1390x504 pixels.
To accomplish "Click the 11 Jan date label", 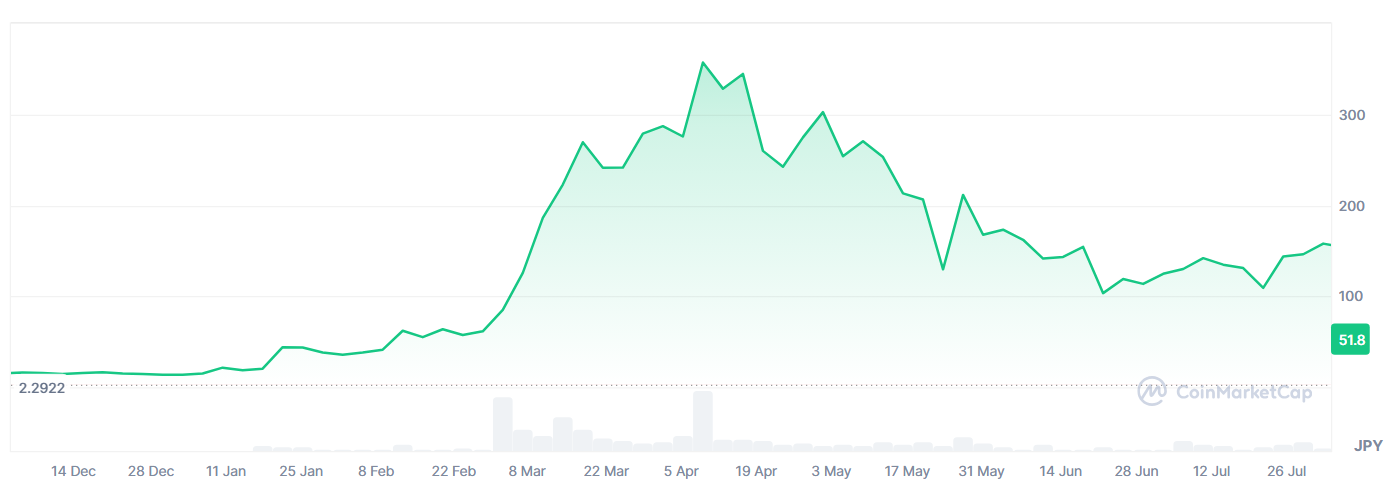I will 226,471.
